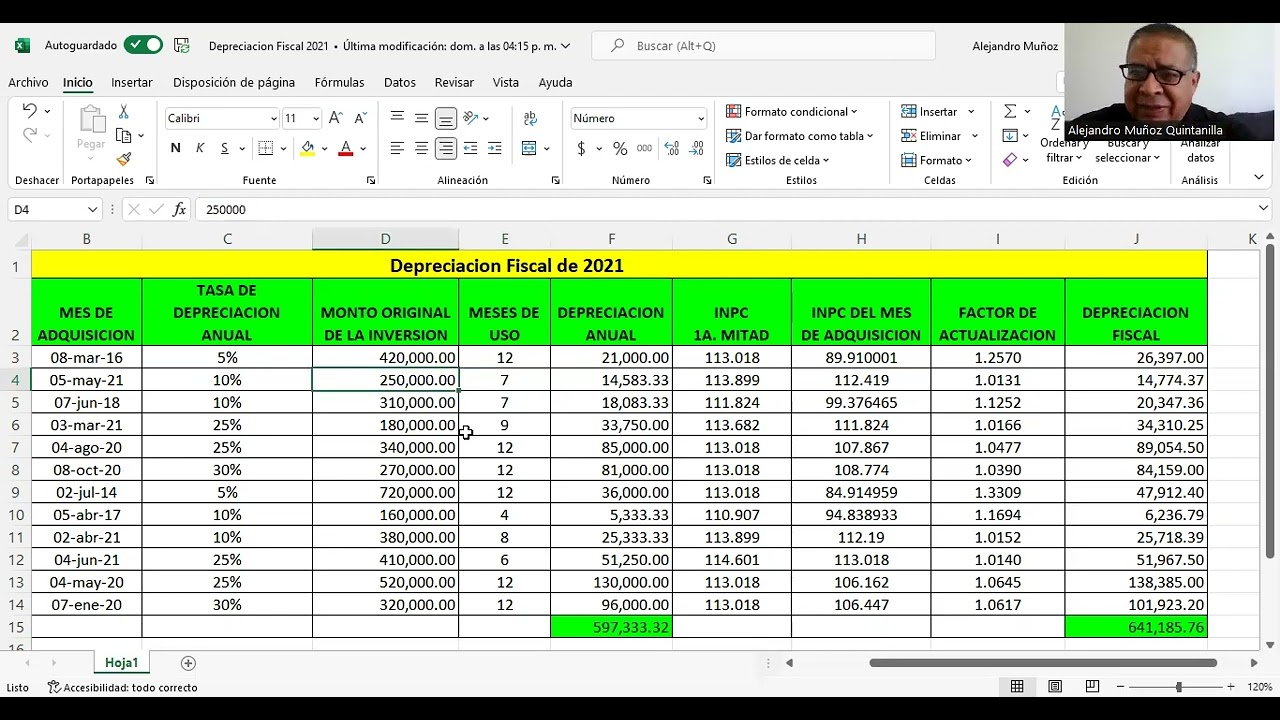Switch to Page Break Preview view
The image size is (1280, 720).
pos(1092,687)
